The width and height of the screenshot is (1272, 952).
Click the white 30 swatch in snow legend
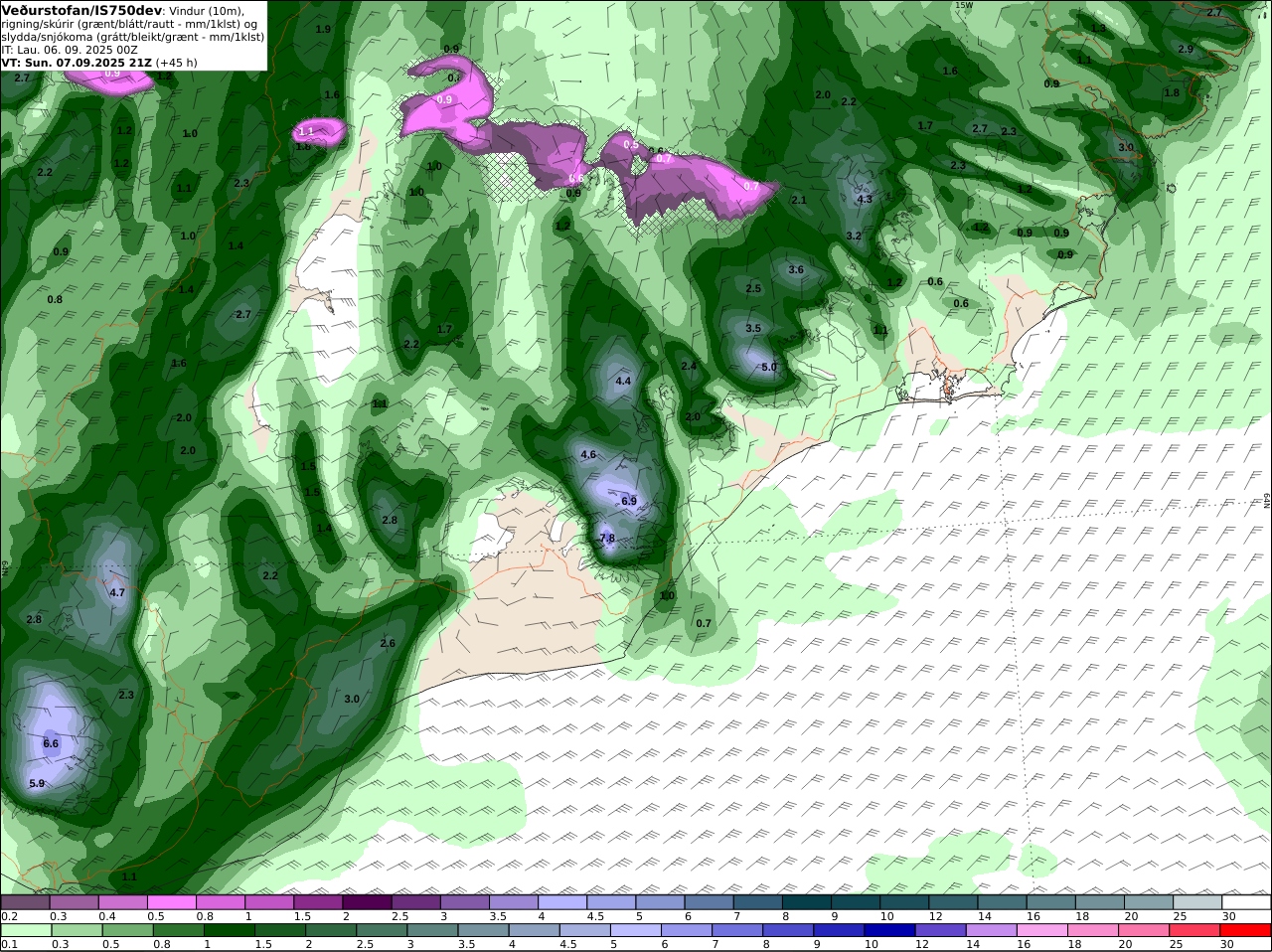click(x=1247, y=901)
